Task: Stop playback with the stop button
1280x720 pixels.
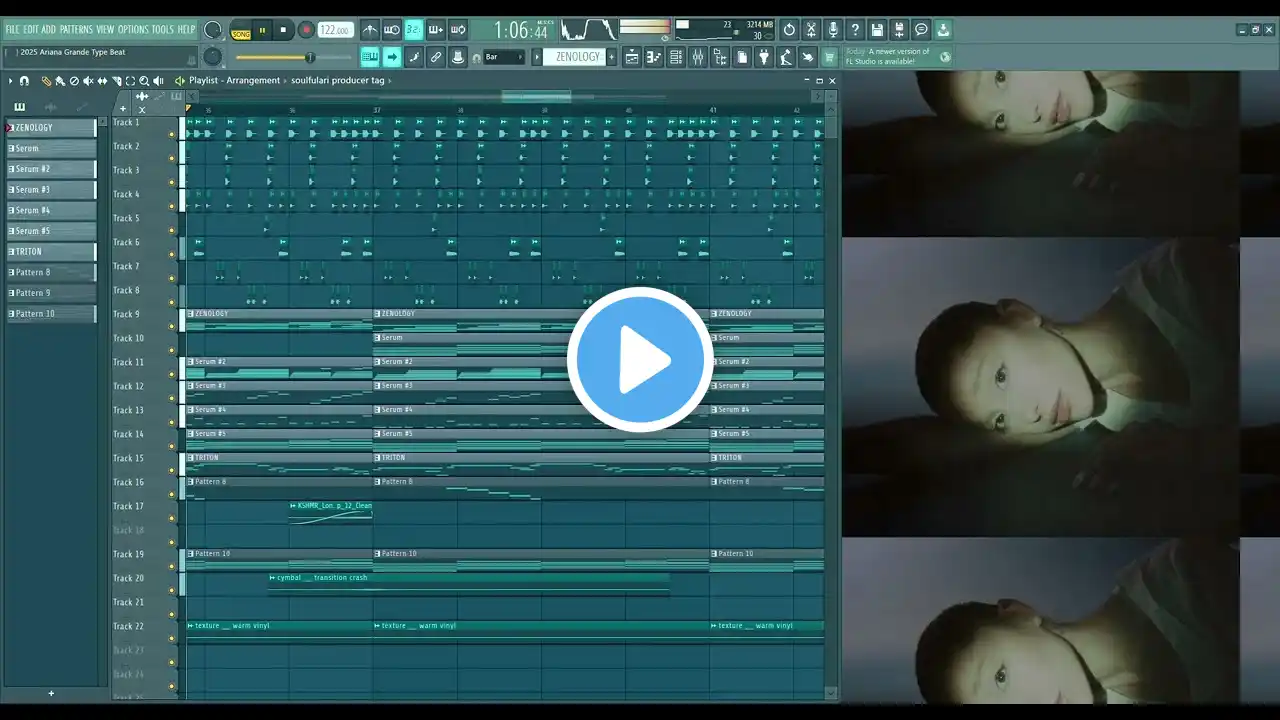Action: point(283,30)
